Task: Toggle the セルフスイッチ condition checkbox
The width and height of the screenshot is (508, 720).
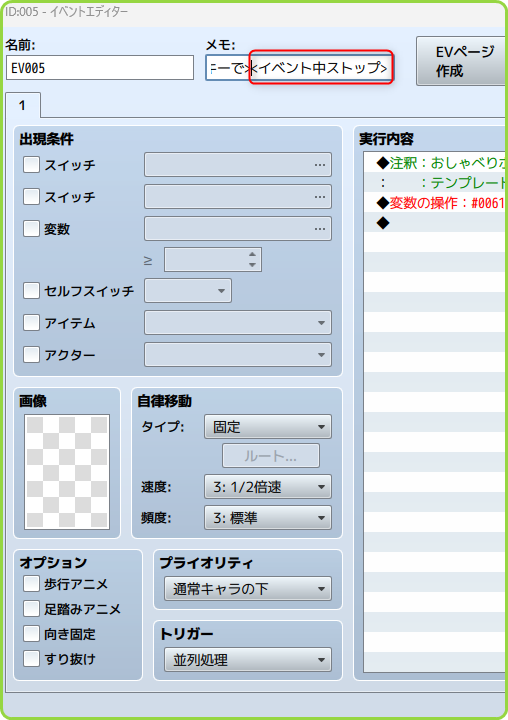Action: (x=31, y=291)
